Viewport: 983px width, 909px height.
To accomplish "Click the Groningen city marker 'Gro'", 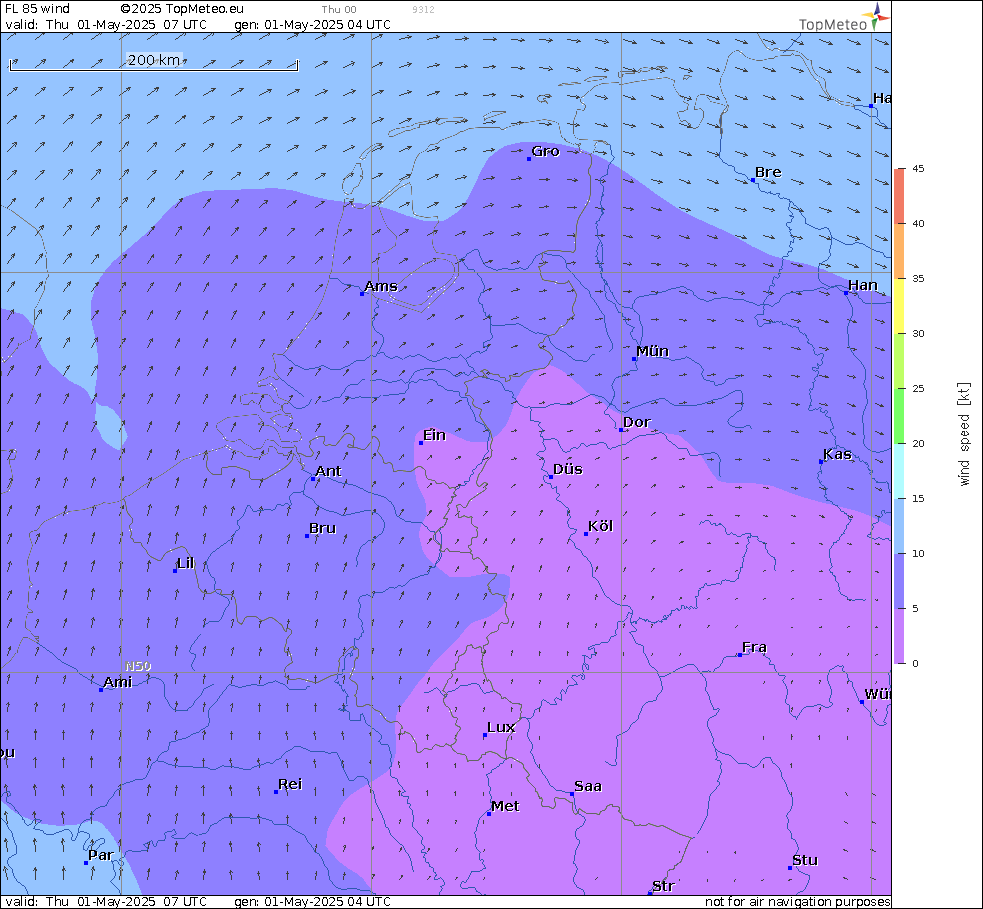I will pyautogui.click(x=528, y=159).
